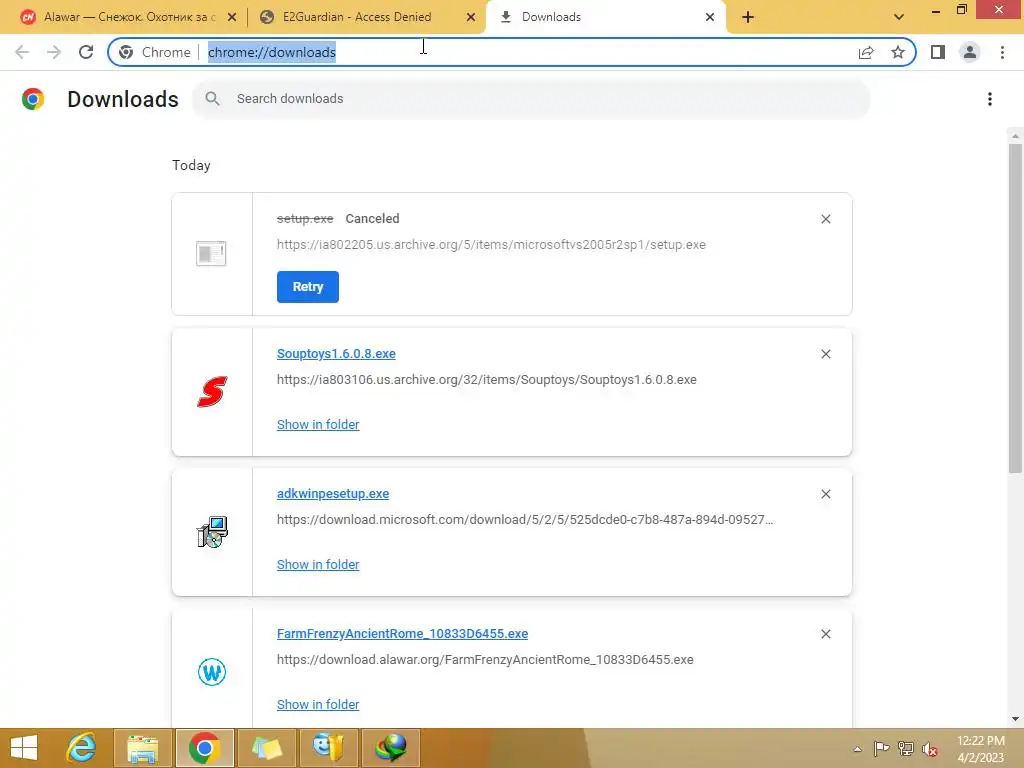The width and height of the screenshot is (1024, 768).
Task: Close the Downloads tab
Action: coord(710,17)
